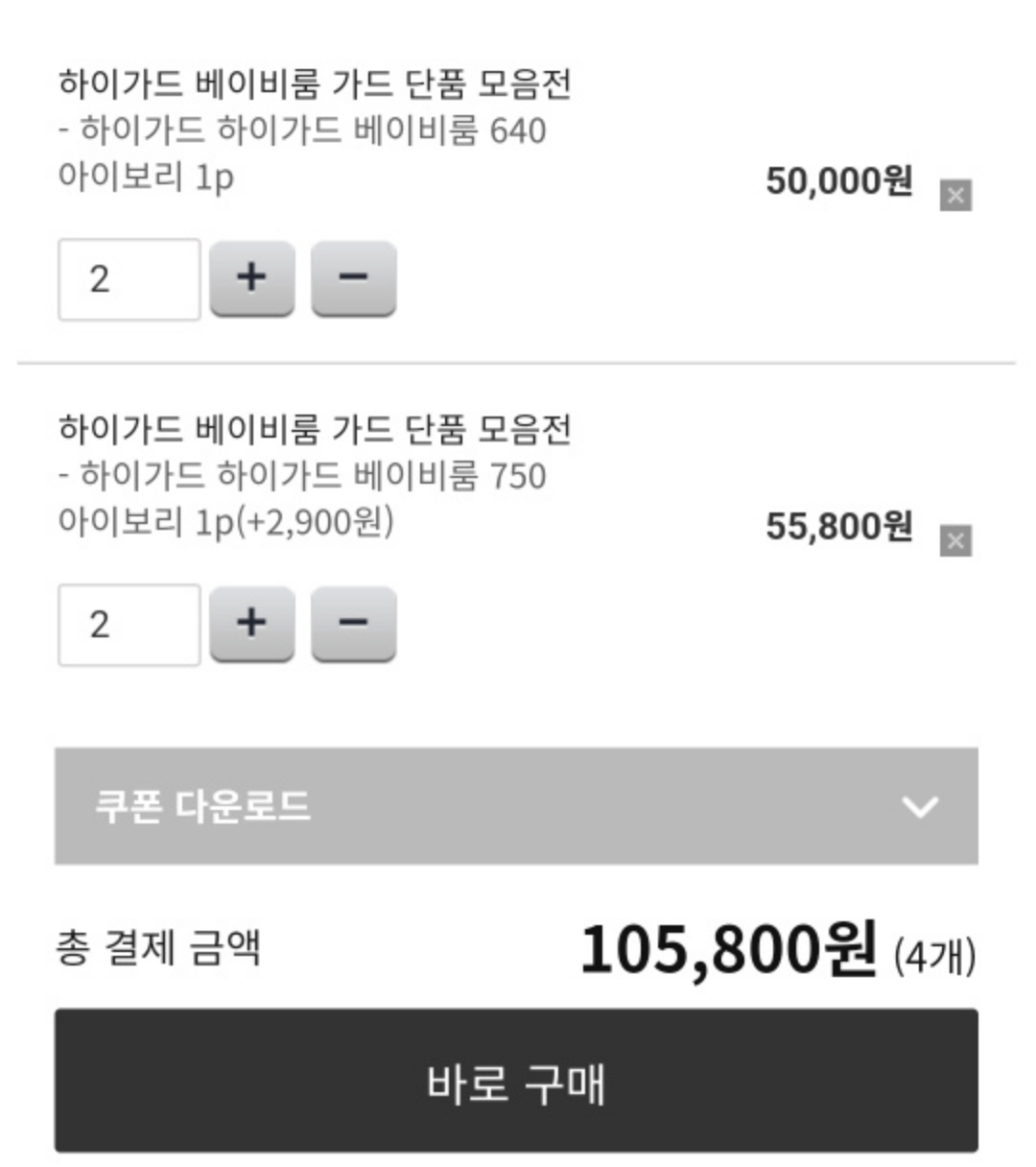1036x1167 pixels.
Task: Decrease quantity of 베이비룸 640 item
Action: [x=353, y=278]
